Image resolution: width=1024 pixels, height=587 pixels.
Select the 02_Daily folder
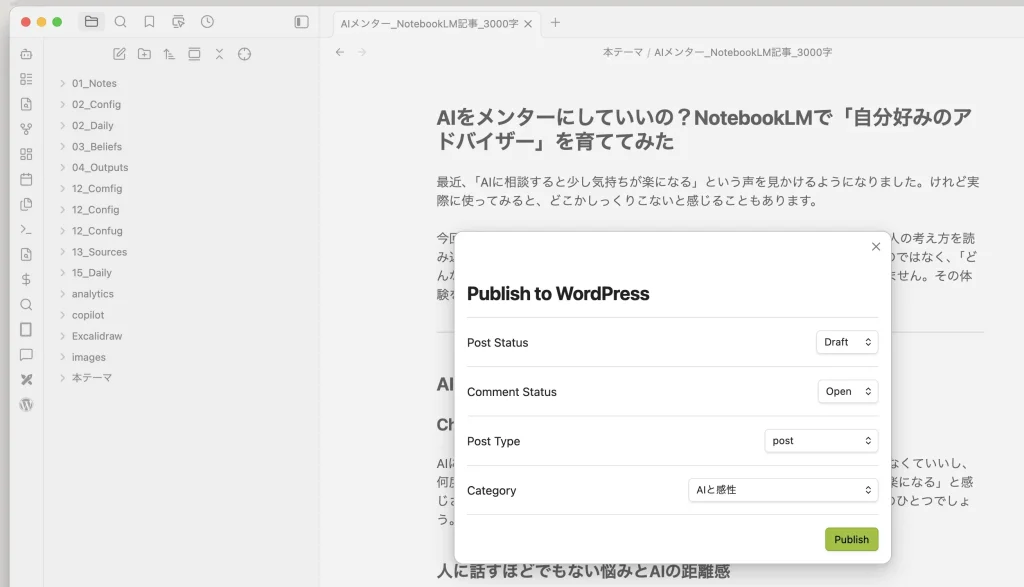[x=93, y=125]
